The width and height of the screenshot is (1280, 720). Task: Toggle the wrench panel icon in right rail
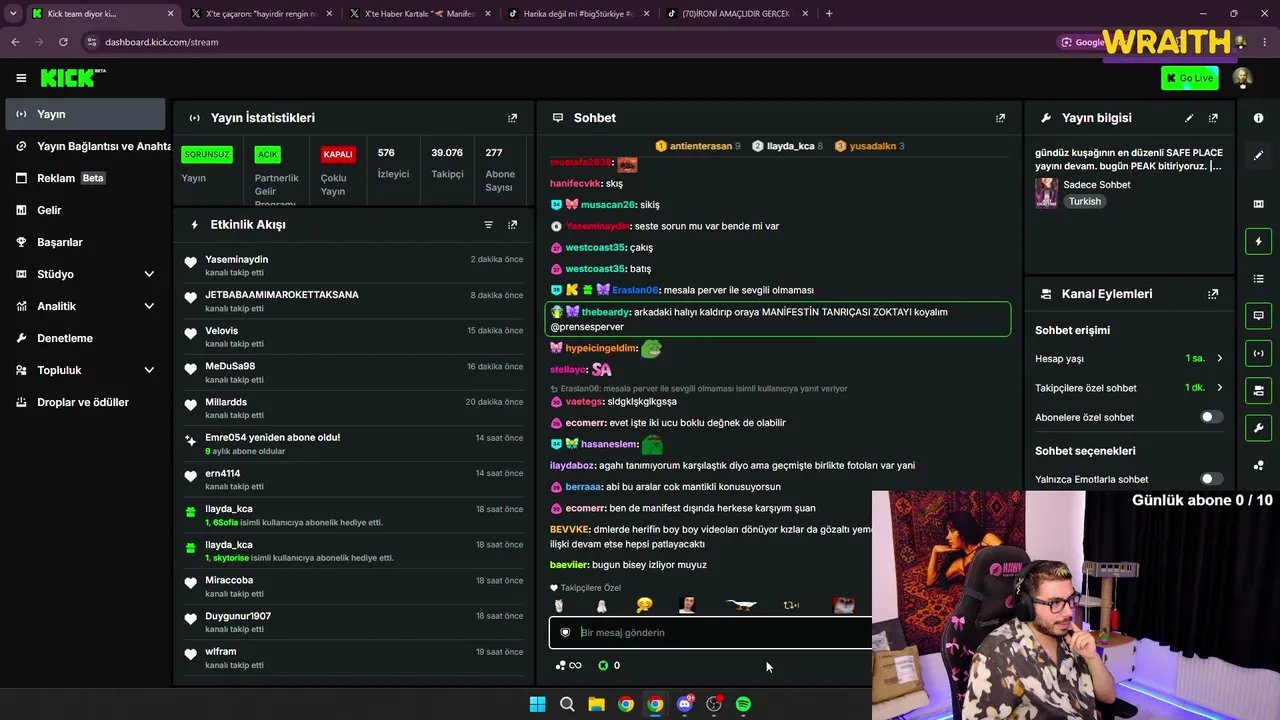pos(1258,428)
